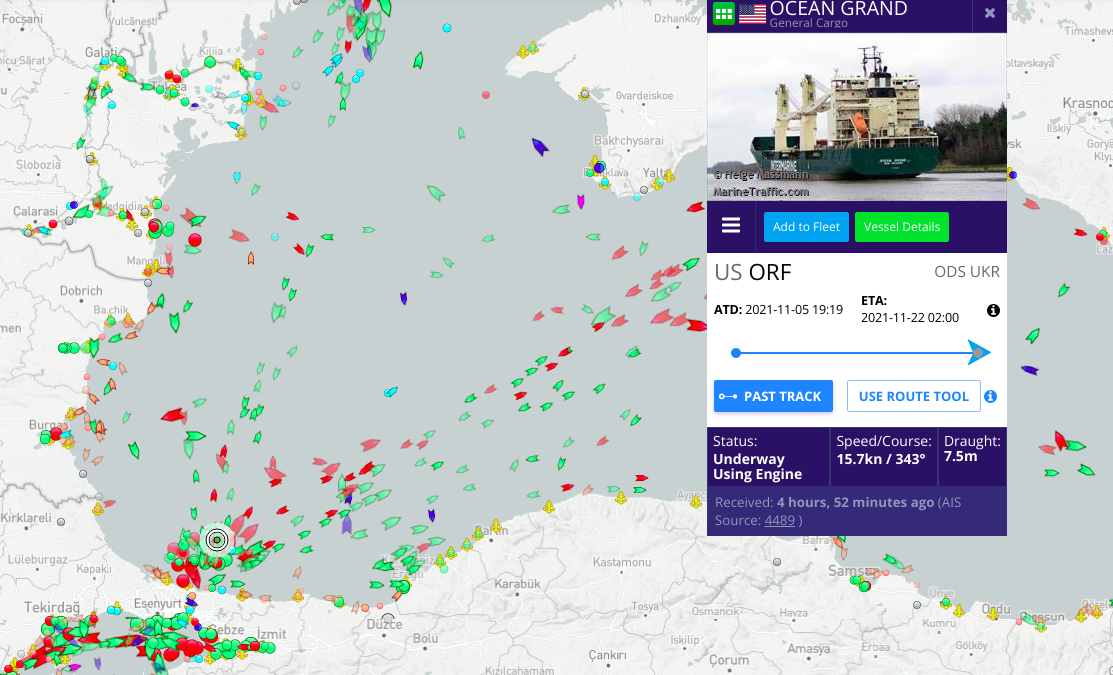Click info icon next to Route Tool
Screen dimensions: 1113x675
(x=990, y=396)
